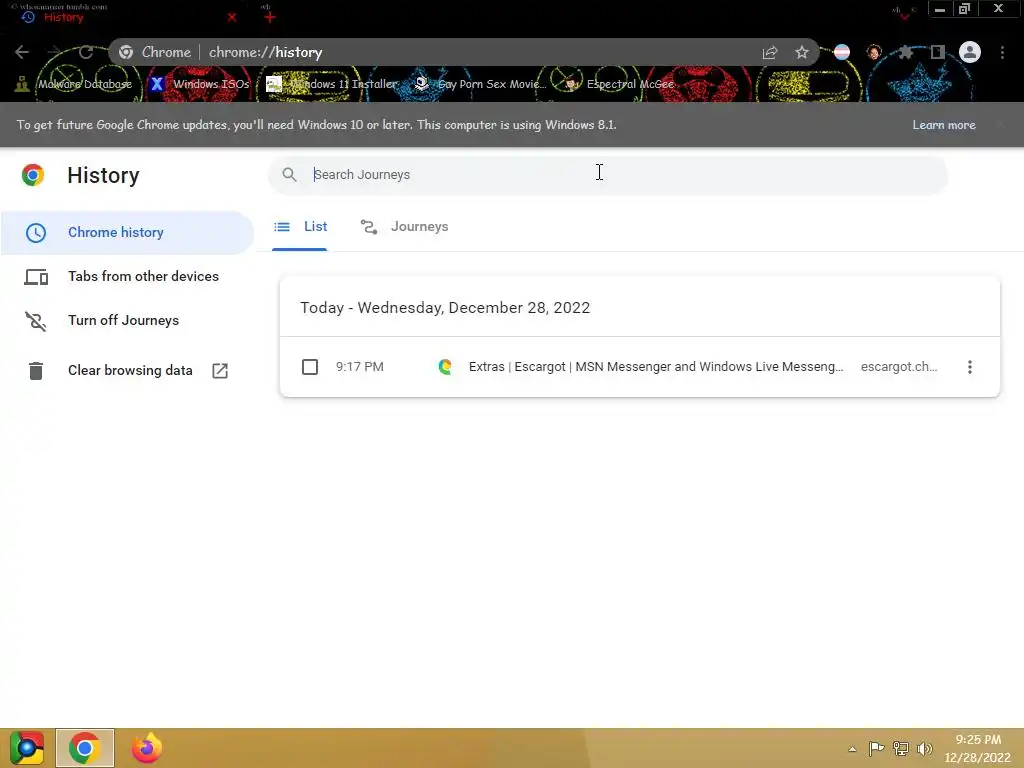
Task: Click the trash icon beside Clear browsing data
Action: coord(36,370)
